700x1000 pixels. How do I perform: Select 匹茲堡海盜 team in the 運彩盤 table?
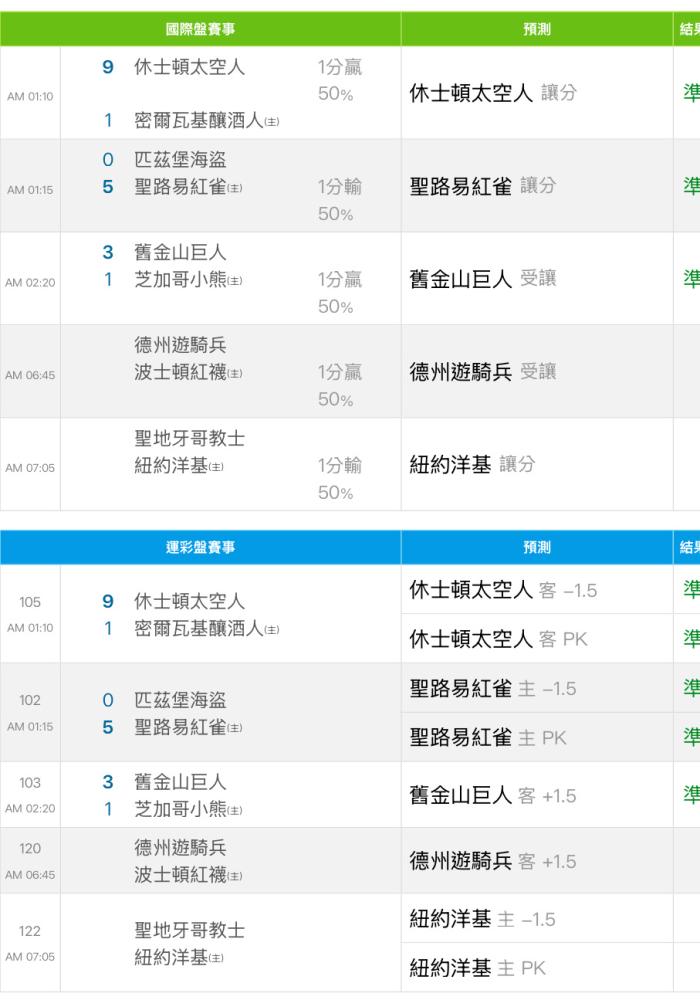pos(180,700)
